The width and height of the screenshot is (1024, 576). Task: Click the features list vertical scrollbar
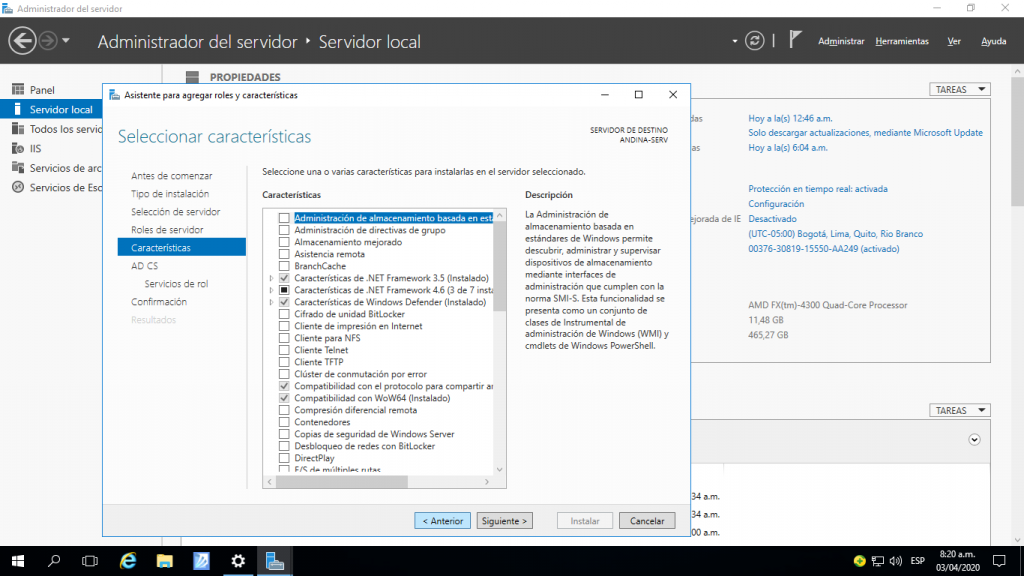pos(500,266)
